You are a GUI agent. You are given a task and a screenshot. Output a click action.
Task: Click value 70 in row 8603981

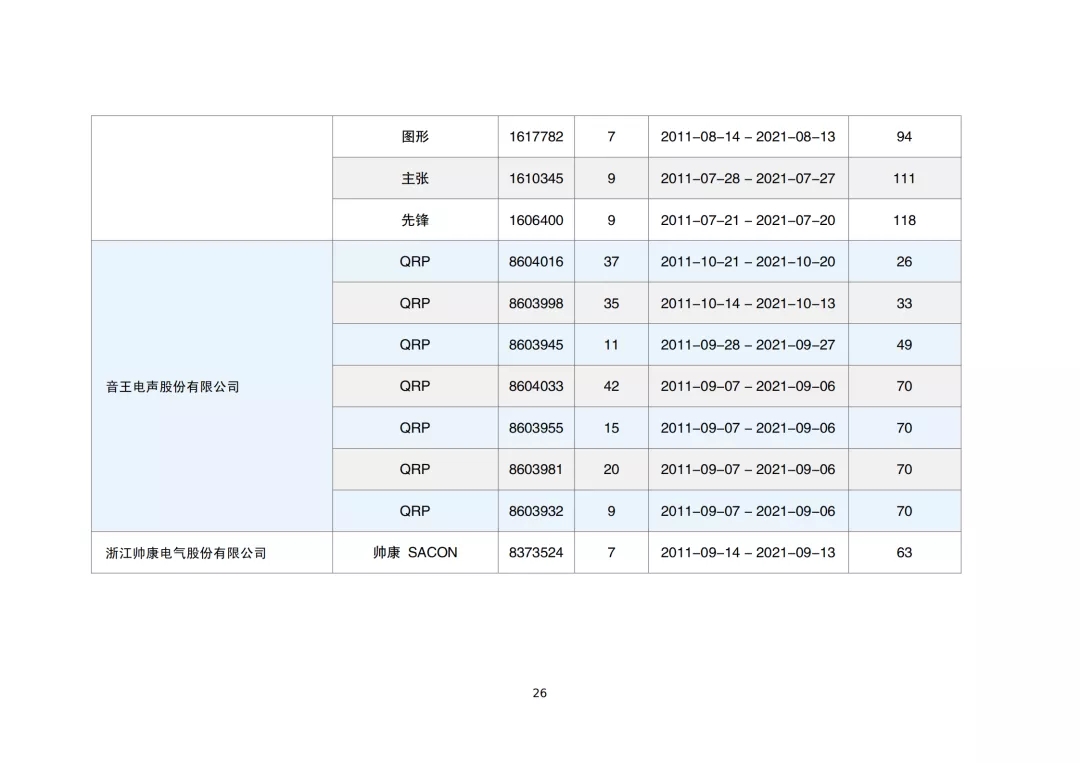click(904, 469)
